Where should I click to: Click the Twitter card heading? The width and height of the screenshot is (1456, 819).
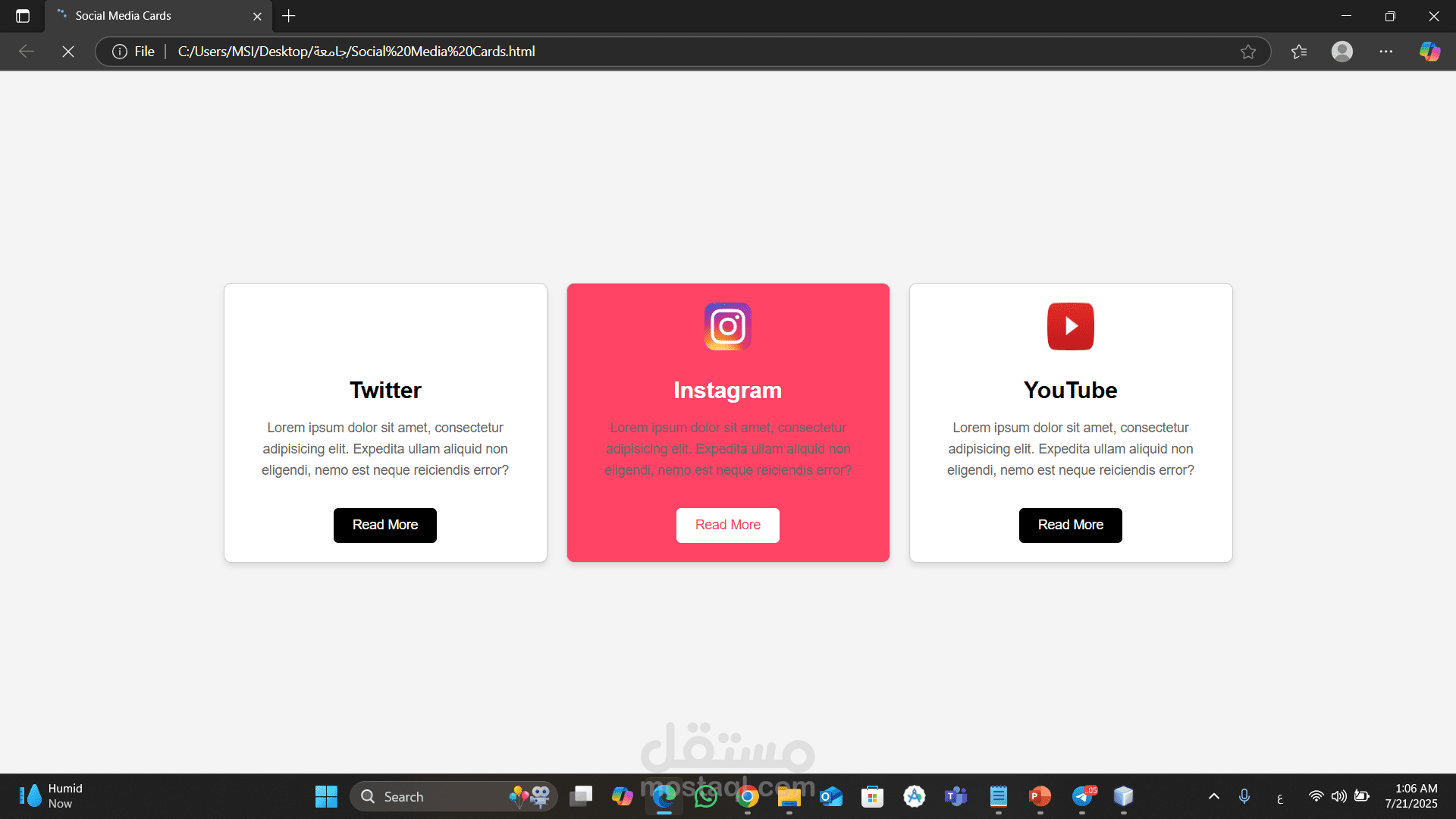tap(385, 390)
